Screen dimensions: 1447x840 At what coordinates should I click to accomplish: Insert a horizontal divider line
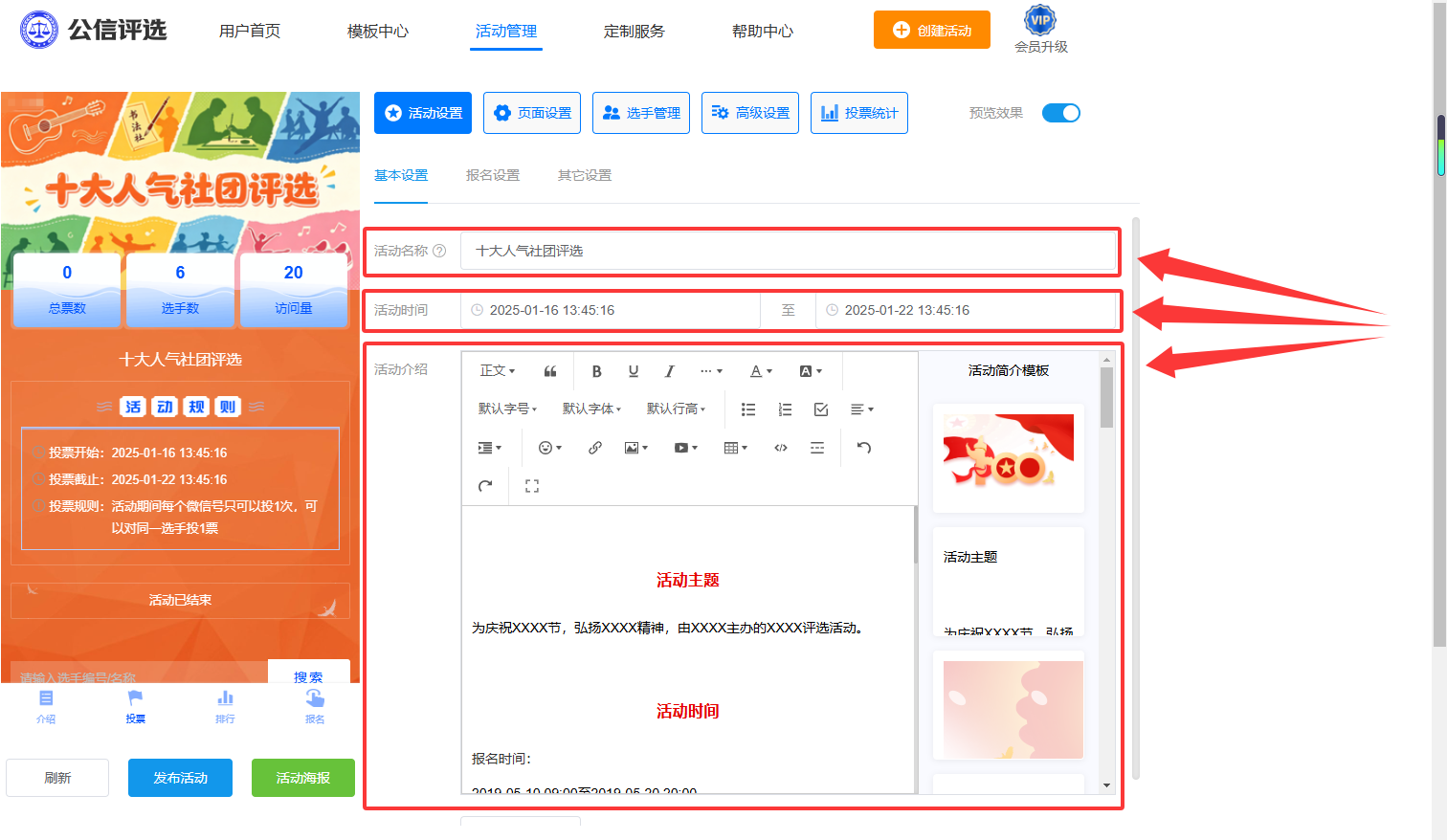point(817,448)
